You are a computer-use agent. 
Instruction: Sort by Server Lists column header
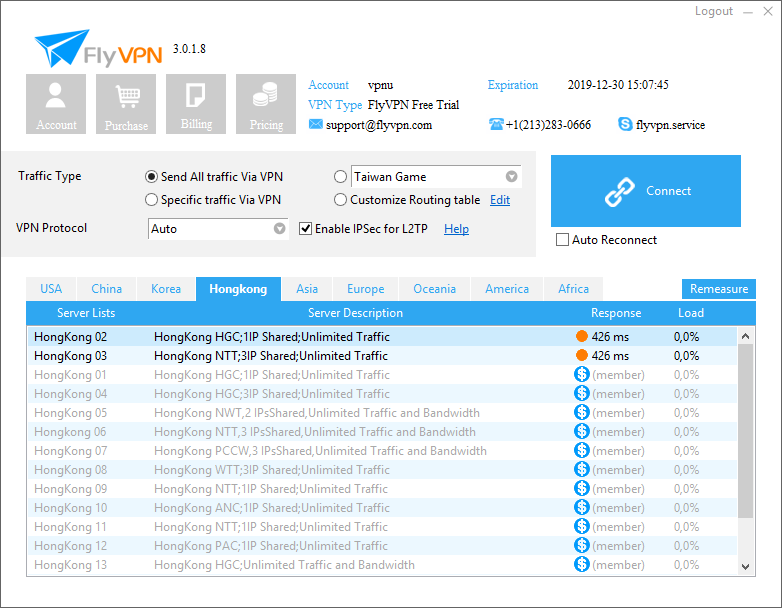tap(86, 313)
